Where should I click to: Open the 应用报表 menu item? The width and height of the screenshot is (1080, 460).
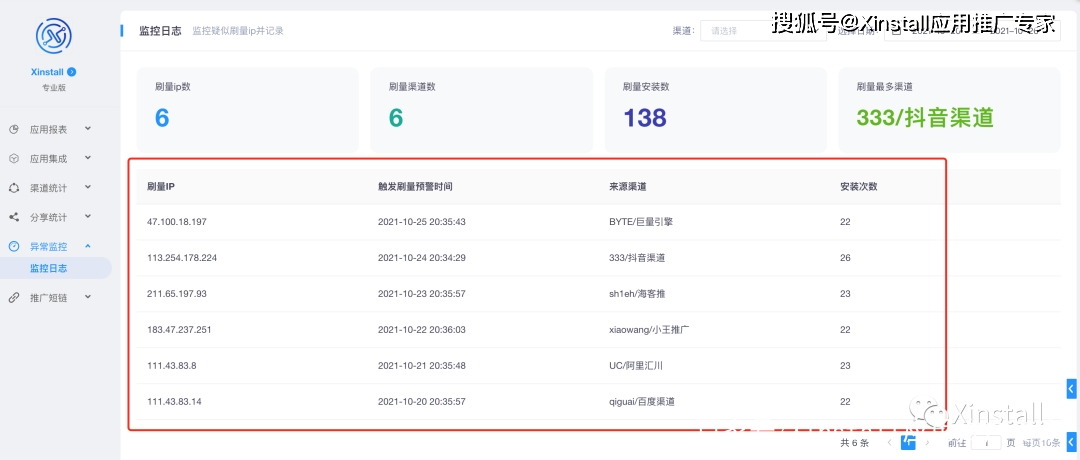[x=48, y=129]
